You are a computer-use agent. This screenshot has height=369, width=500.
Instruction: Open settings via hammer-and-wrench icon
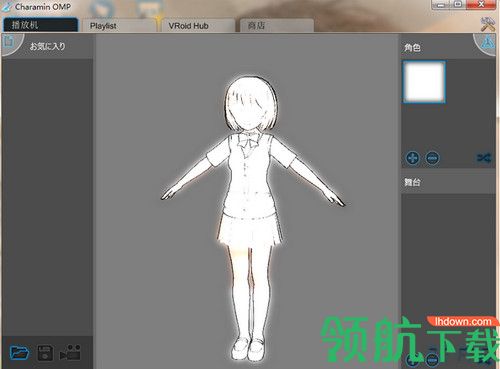[x=488, y=24]
